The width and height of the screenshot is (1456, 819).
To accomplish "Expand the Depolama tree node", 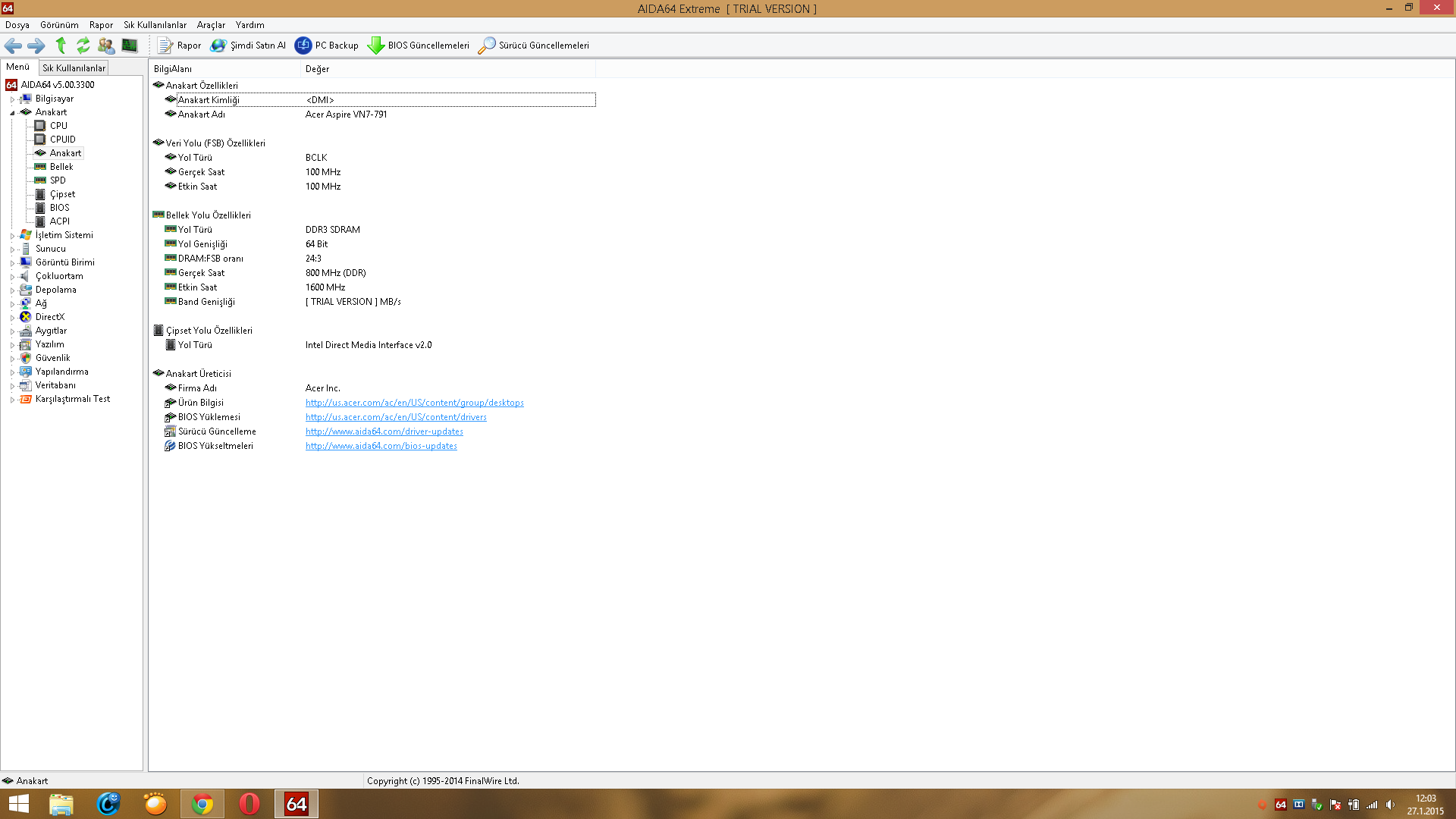I will pyautogui.click(x=12, y=290).
